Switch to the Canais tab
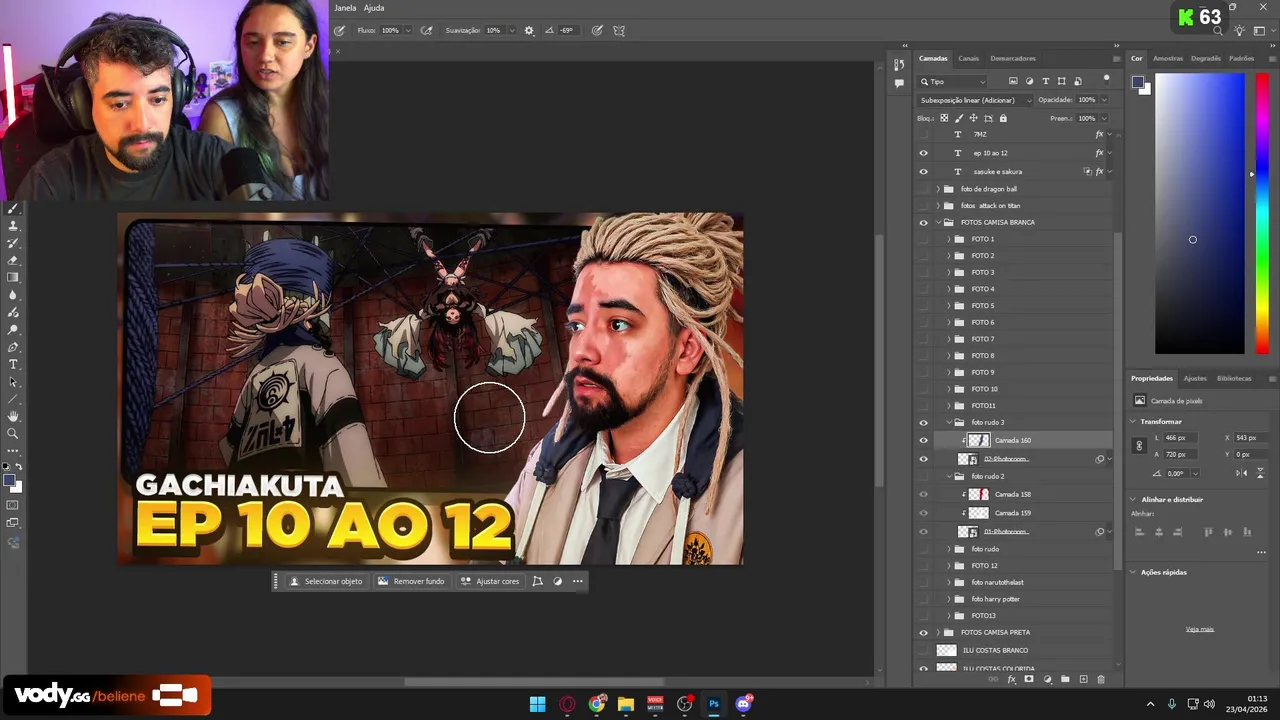The image size is (1280, 720). tap(968, 58)
